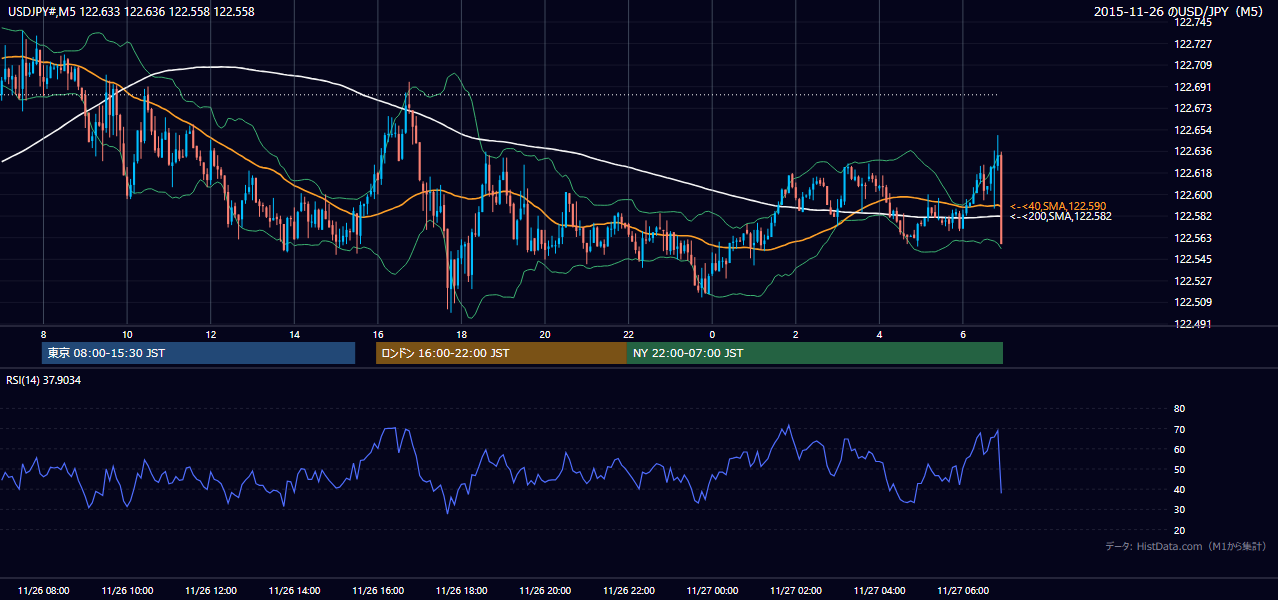Click the 11/26 12:00 bottom time label
The width and height of the screenshot is (1278, 600).
point(211,590)
